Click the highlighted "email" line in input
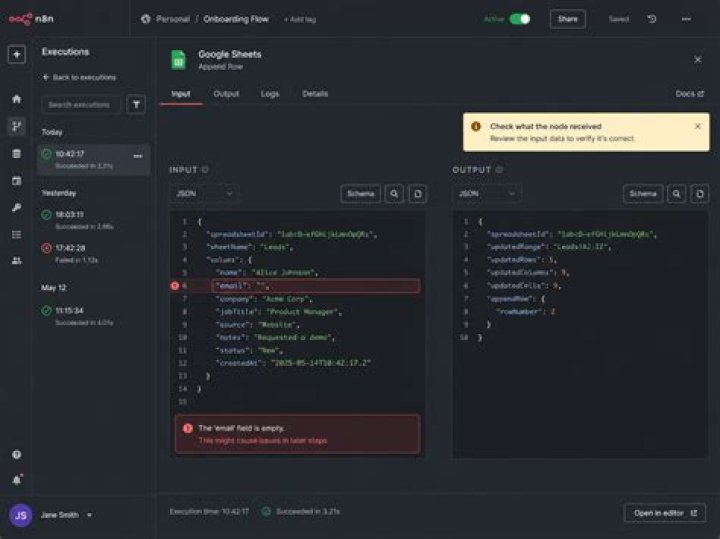 pos(315,286)
